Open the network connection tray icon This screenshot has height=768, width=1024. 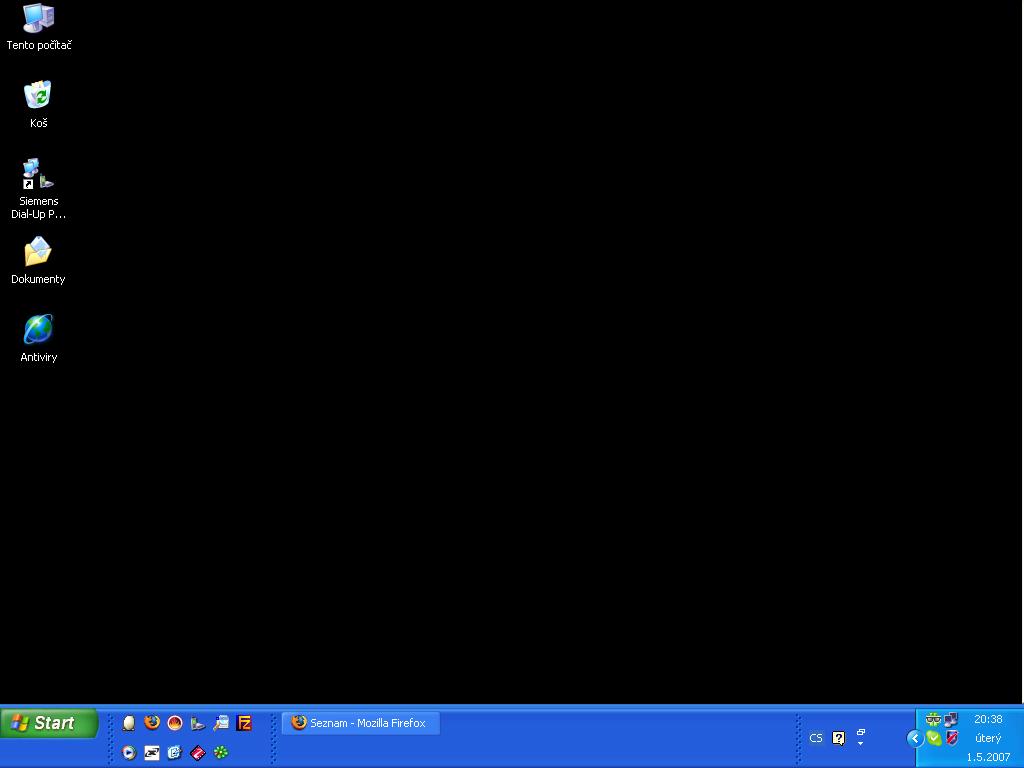click(951, 720)
